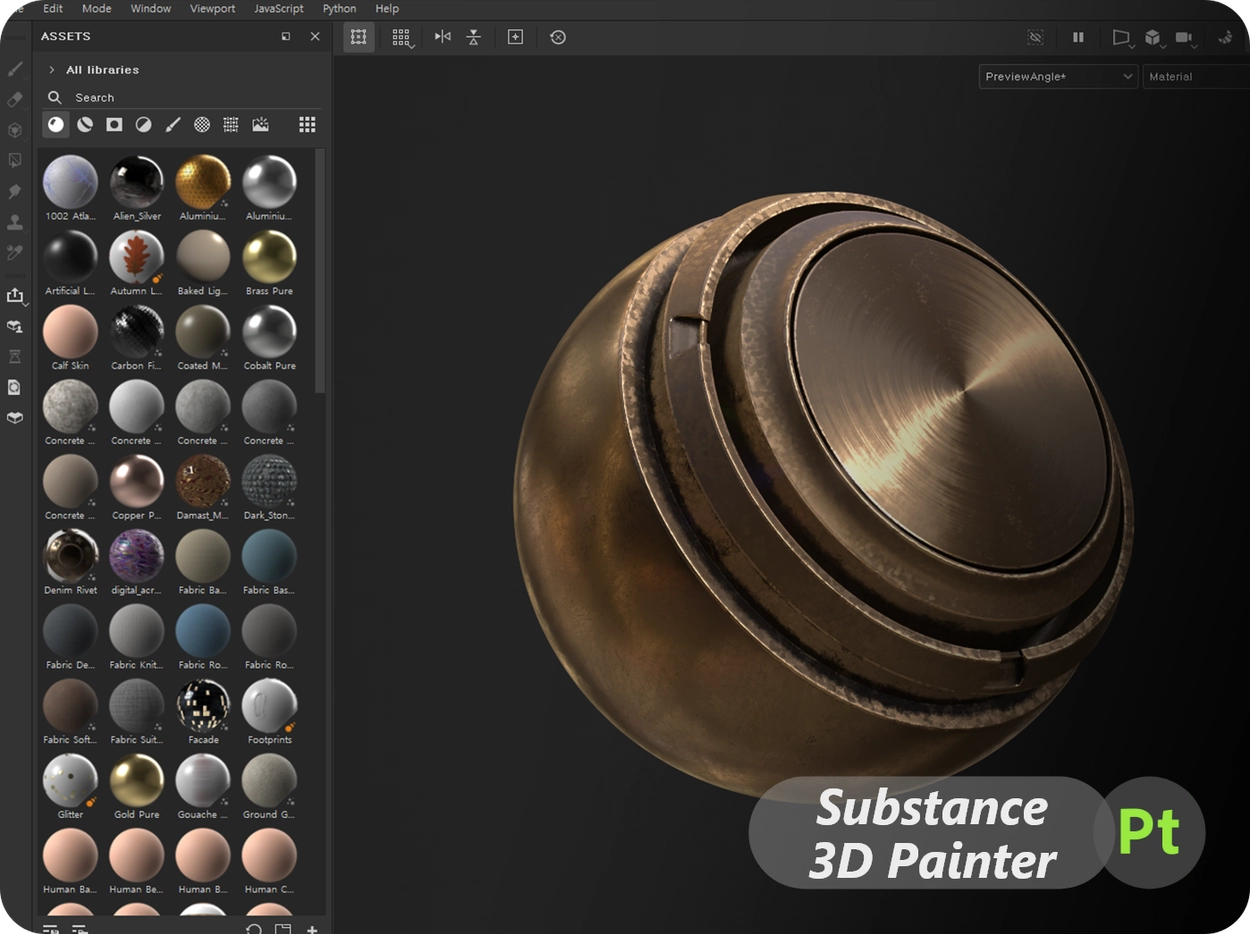Open the Python menu

point(339,8)
